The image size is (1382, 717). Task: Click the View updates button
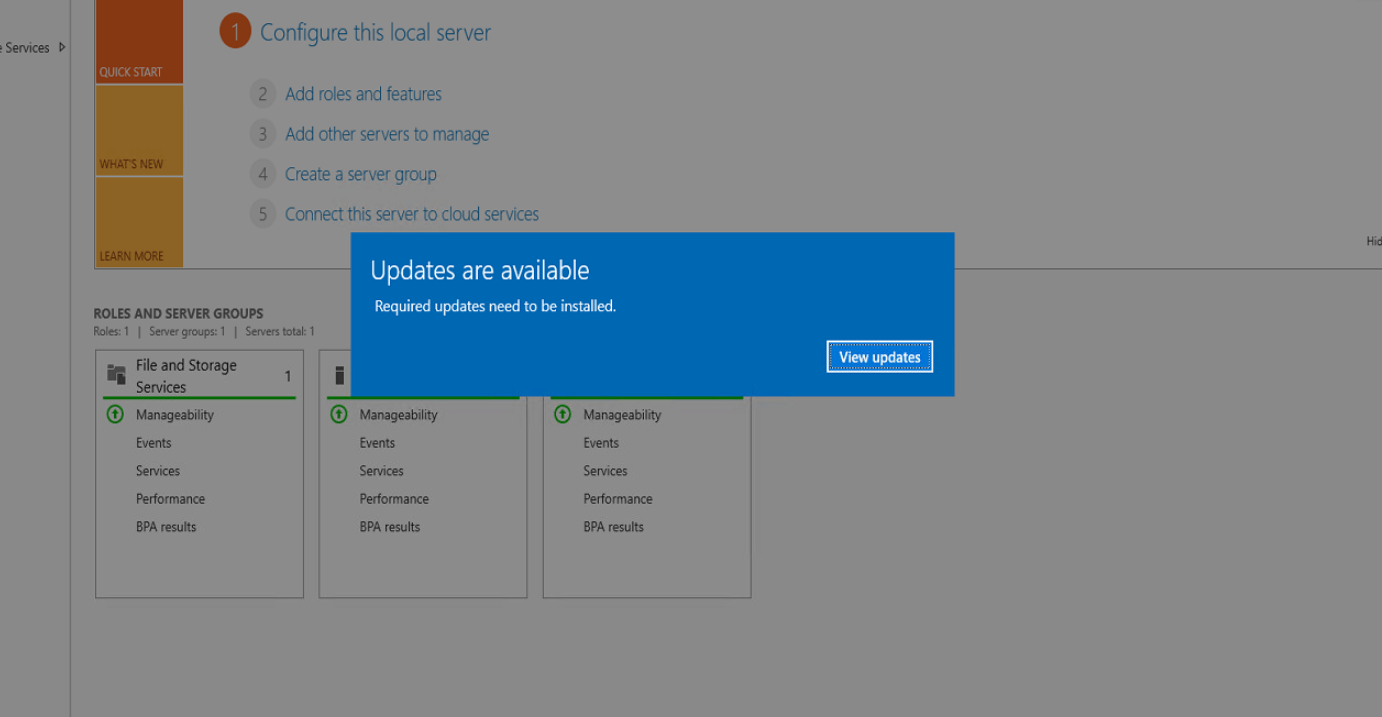pyautogui.click(x=879, y=356)
